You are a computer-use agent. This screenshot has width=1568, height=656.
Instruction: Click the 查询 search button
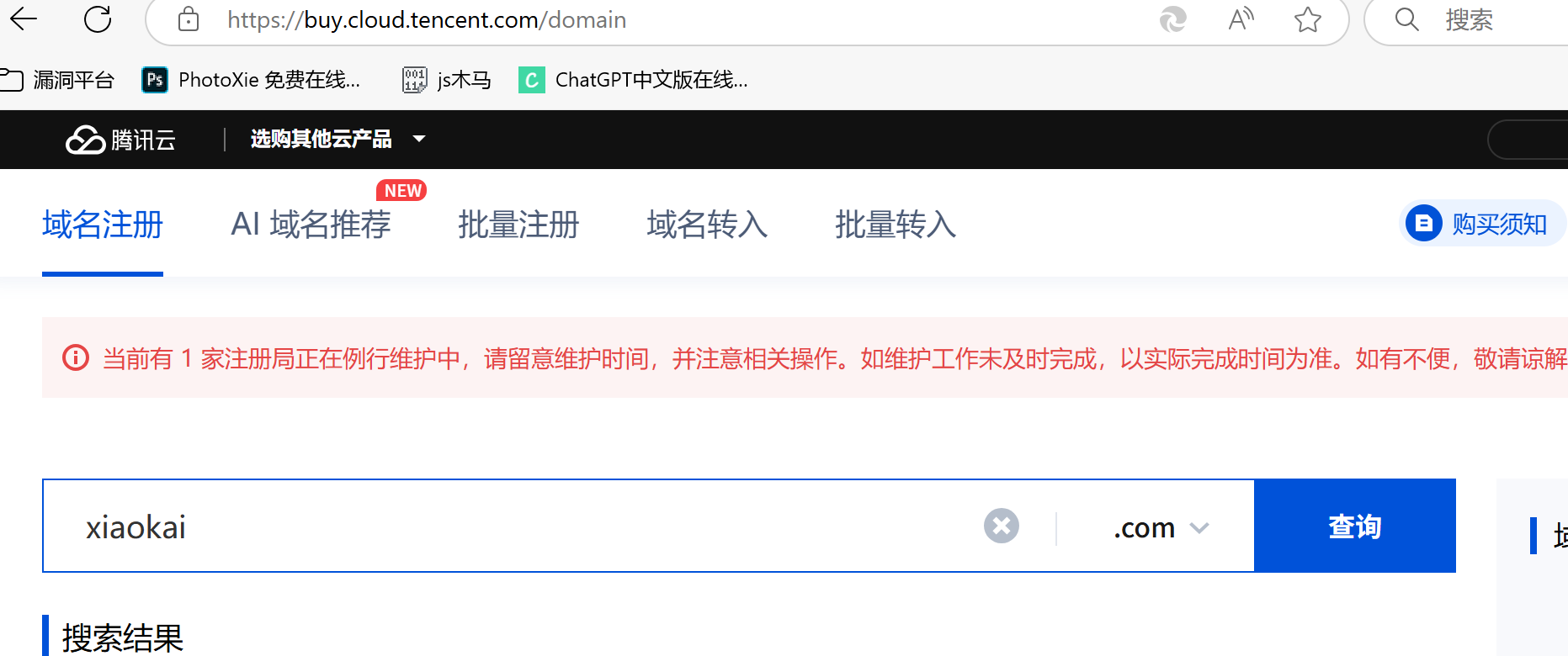pyautogui.click(x=1354, y=526)
